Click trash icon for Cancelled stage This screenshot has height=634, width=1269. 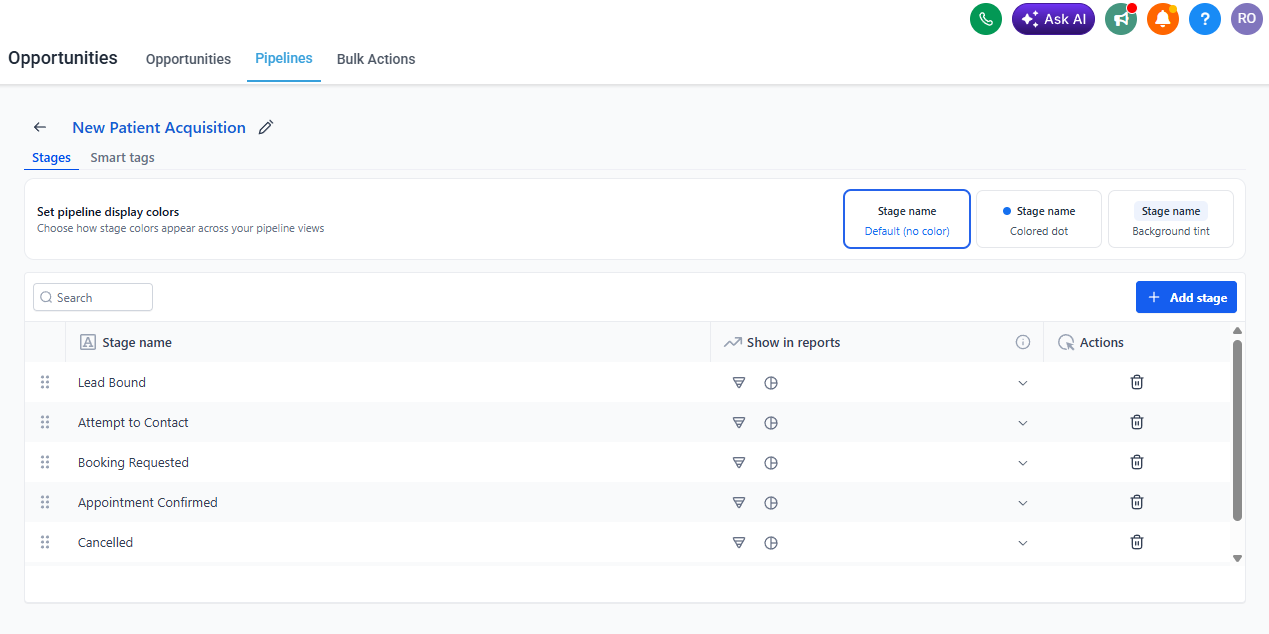[x=1137, y=542]
